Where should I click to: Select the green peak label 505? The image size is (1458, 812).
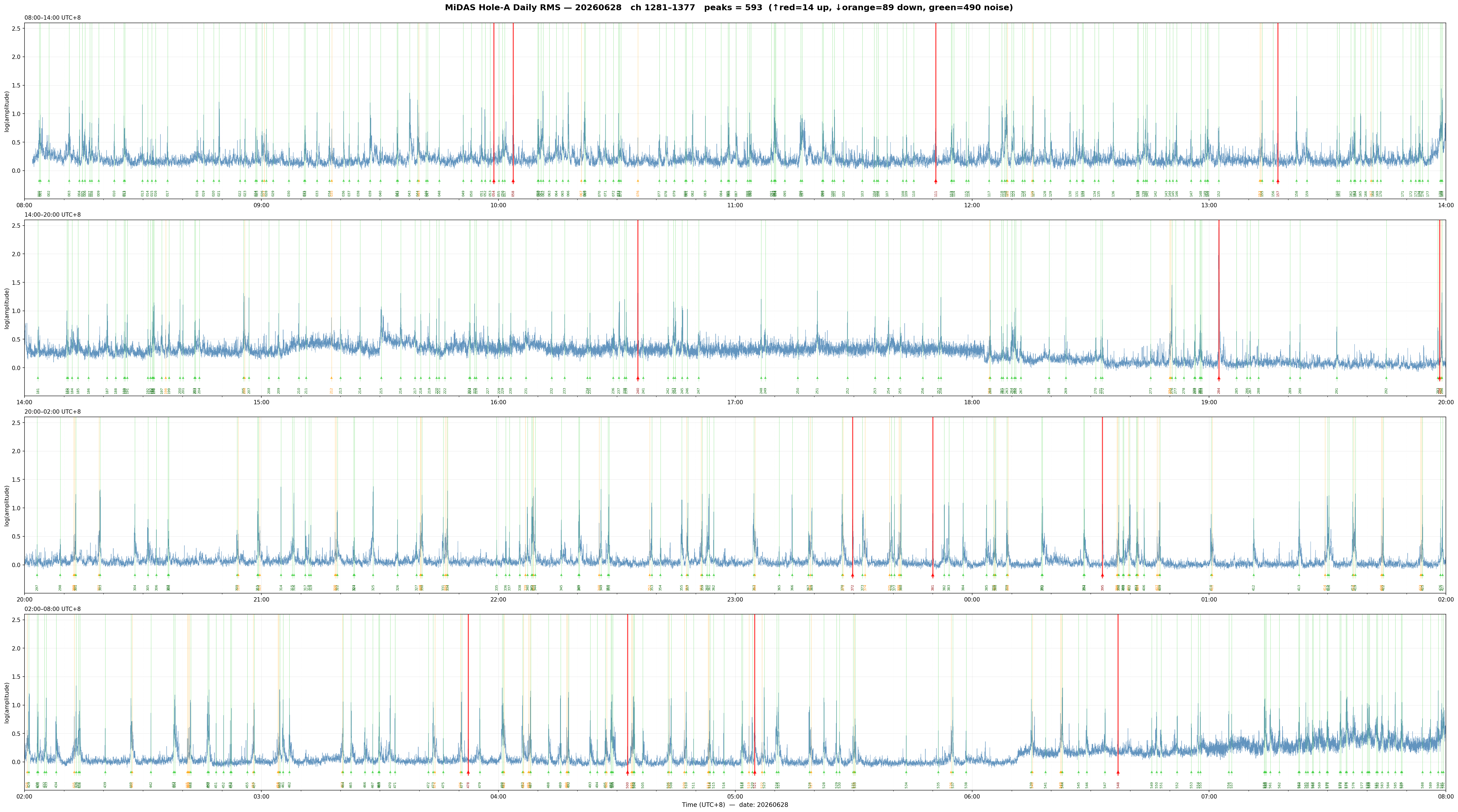tap(643, 785)
